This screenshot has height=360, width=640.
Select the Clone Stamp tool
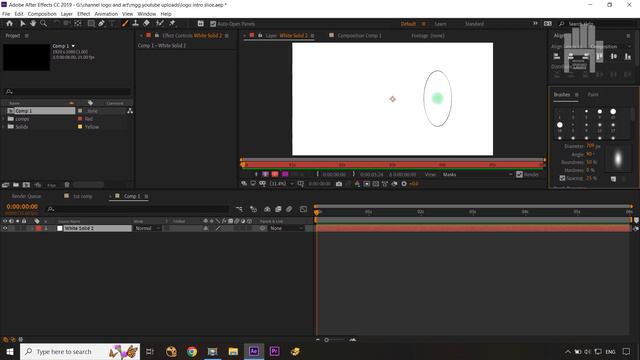pos(136,24)
